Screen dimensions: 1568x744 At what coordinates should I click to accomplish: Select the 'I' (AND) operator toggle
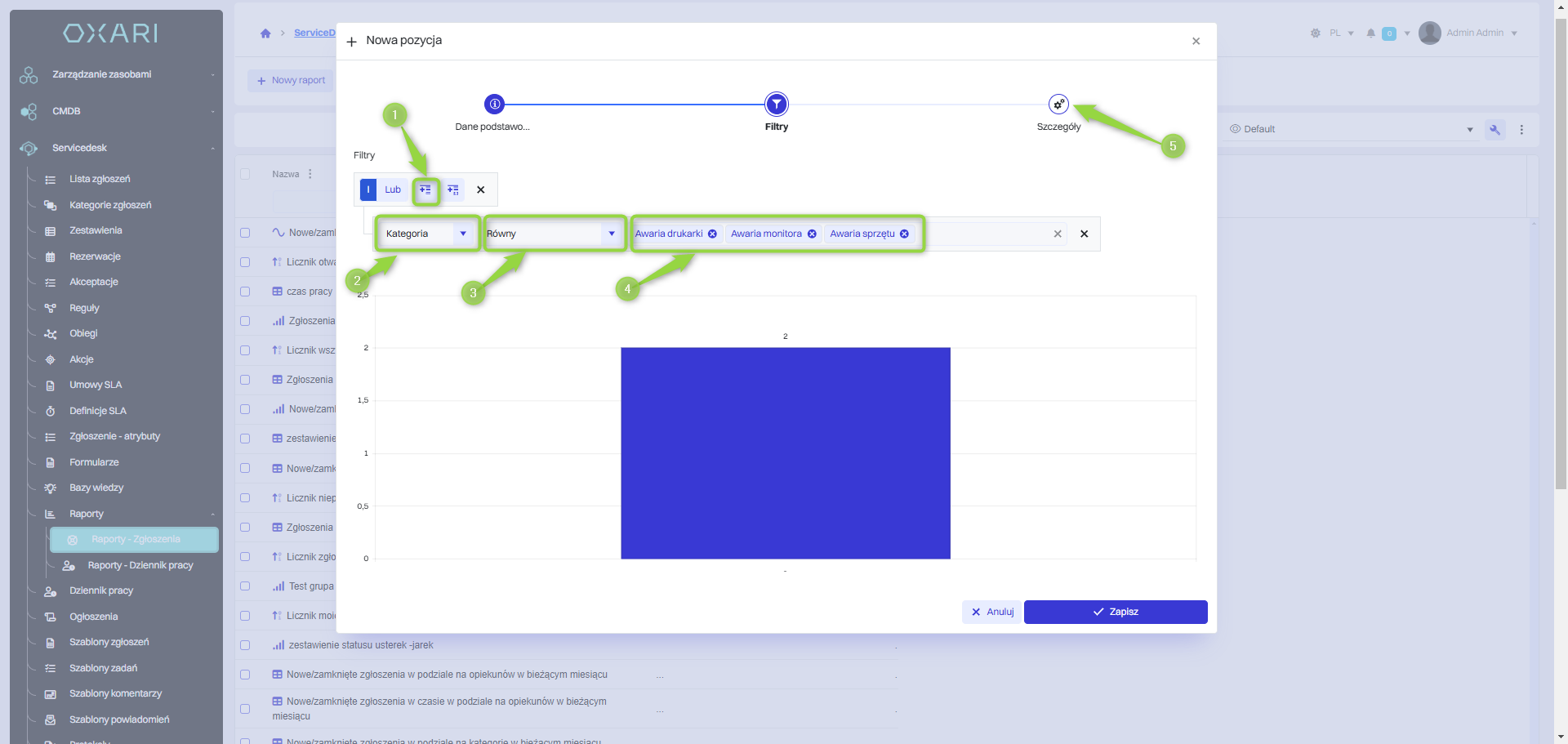368,190
